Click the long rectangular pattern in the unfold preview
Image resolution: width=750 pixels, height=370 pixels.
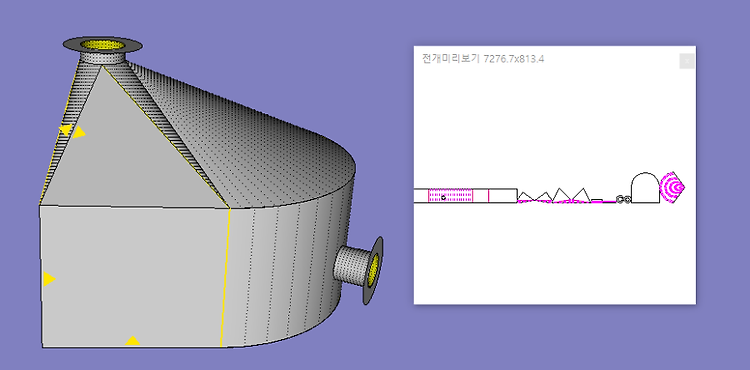pyautogui.click(x=465, y=196)
